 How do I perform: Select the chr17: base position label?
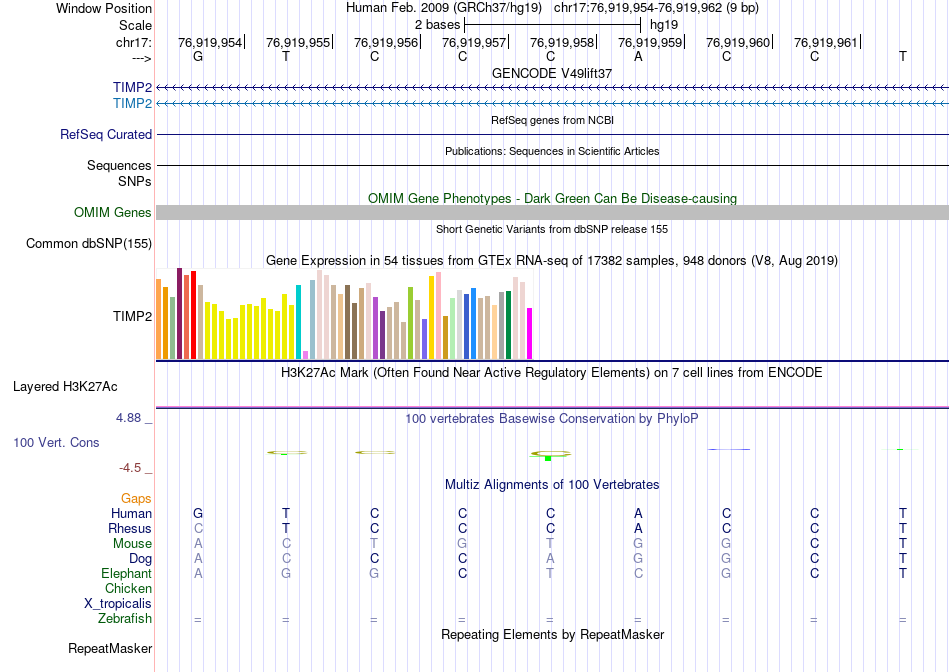pyautogui.click(x=133, y=42)
